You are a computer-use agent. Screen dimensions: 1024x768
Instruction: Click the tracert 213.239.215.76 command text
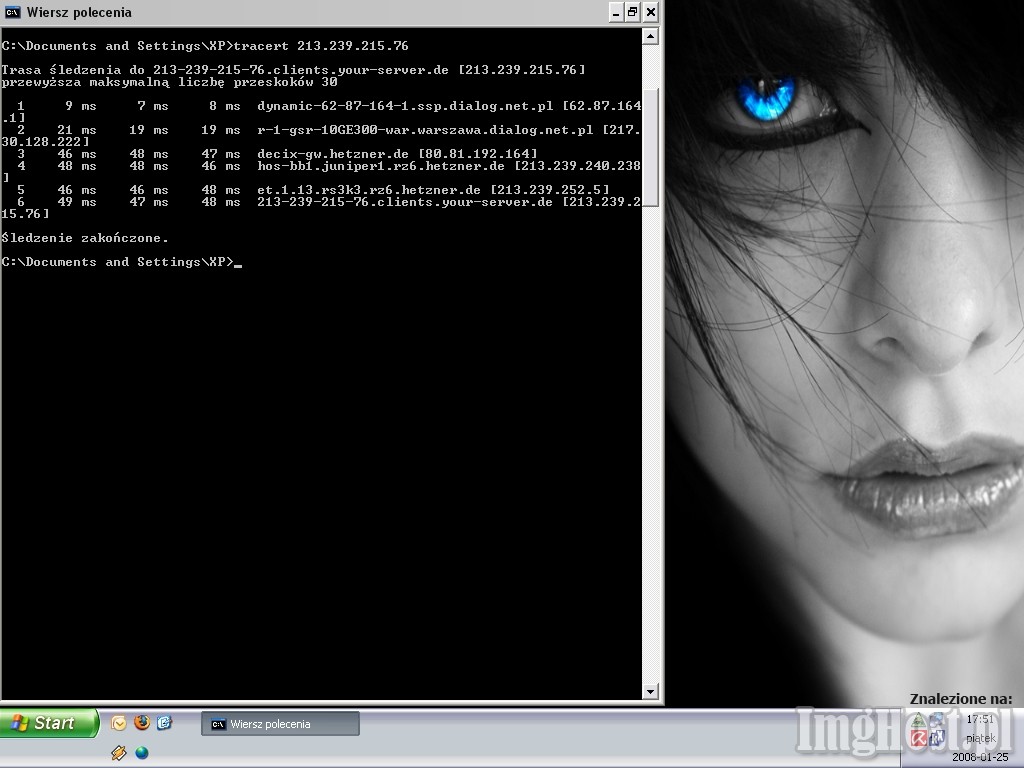point(321,46)
